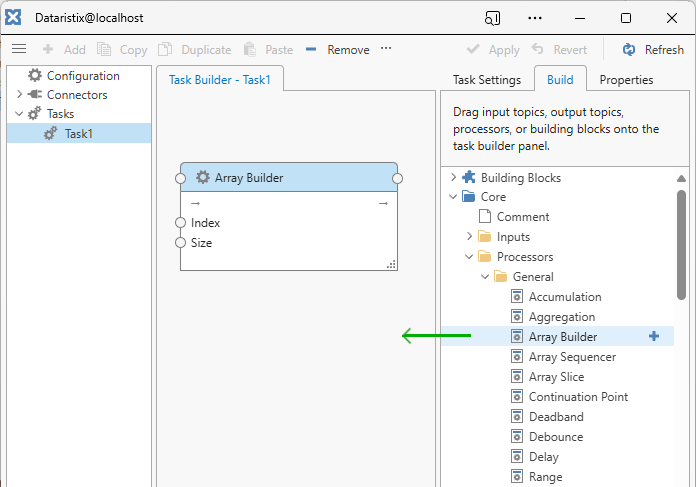The image size is (696, 487).
Task: Expand the Building Blocks node
Action: [x=453, y=177]
